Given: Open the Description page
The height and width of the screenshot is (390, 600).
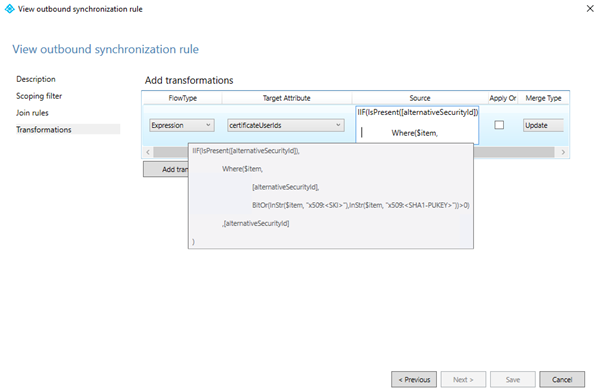Looking at the screenshot, I should coord(36,79).
